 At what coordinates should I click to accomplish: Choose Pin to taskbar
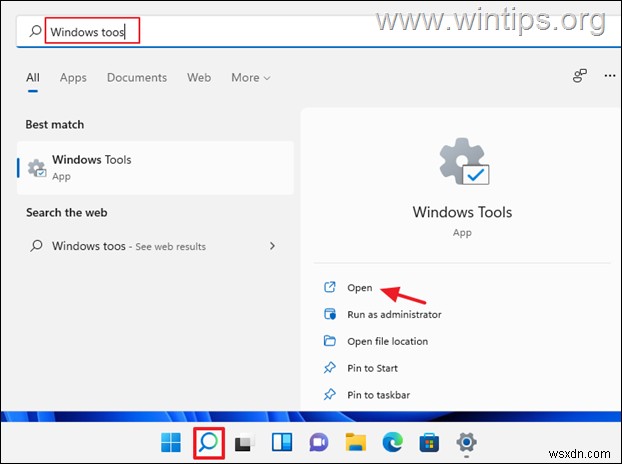[x=378, y=395]
